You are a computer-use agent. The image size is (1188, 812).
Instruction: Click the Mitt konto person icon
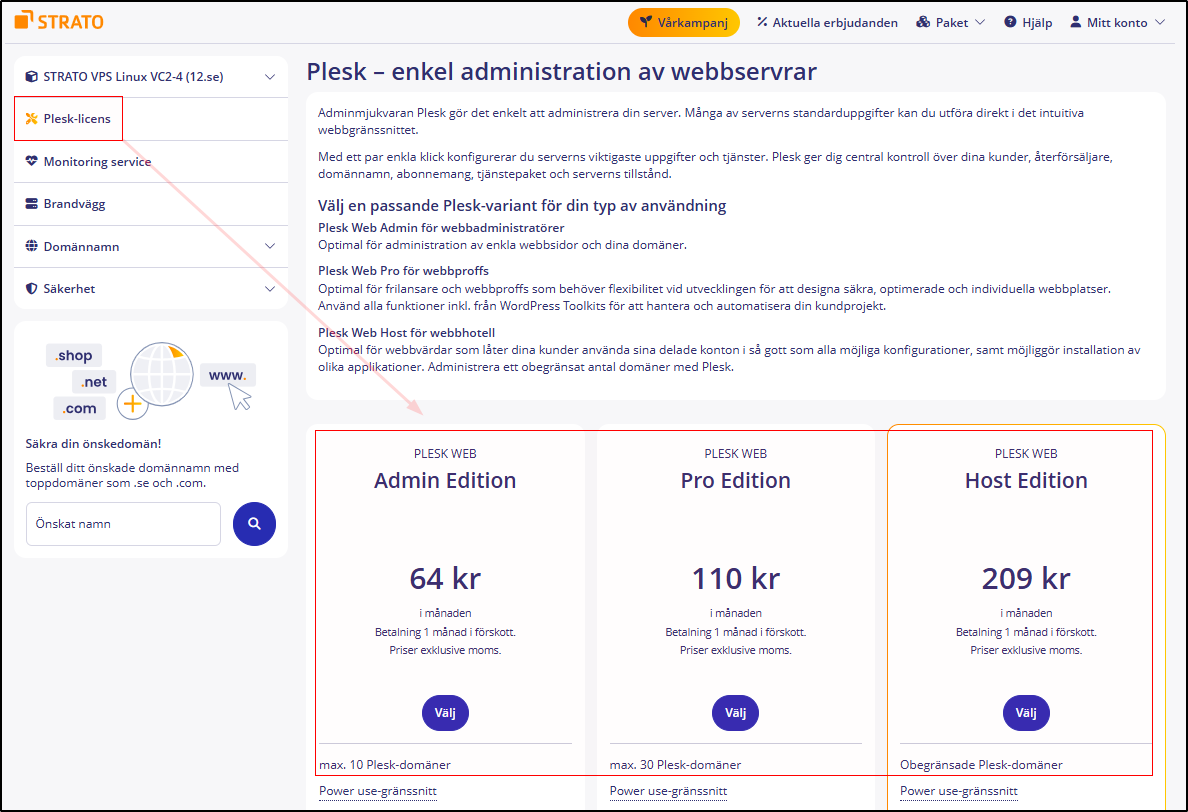(1075, 22)
